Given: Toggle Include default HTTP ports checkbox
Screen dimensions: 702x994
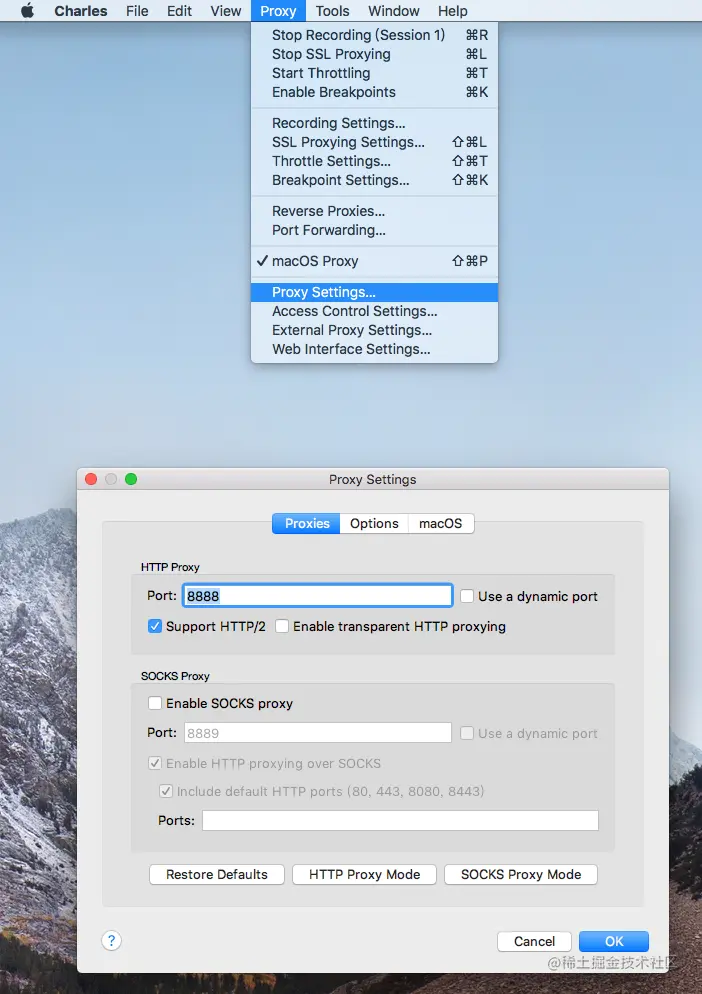Looking at the screenshot, I should coord(166,791).
